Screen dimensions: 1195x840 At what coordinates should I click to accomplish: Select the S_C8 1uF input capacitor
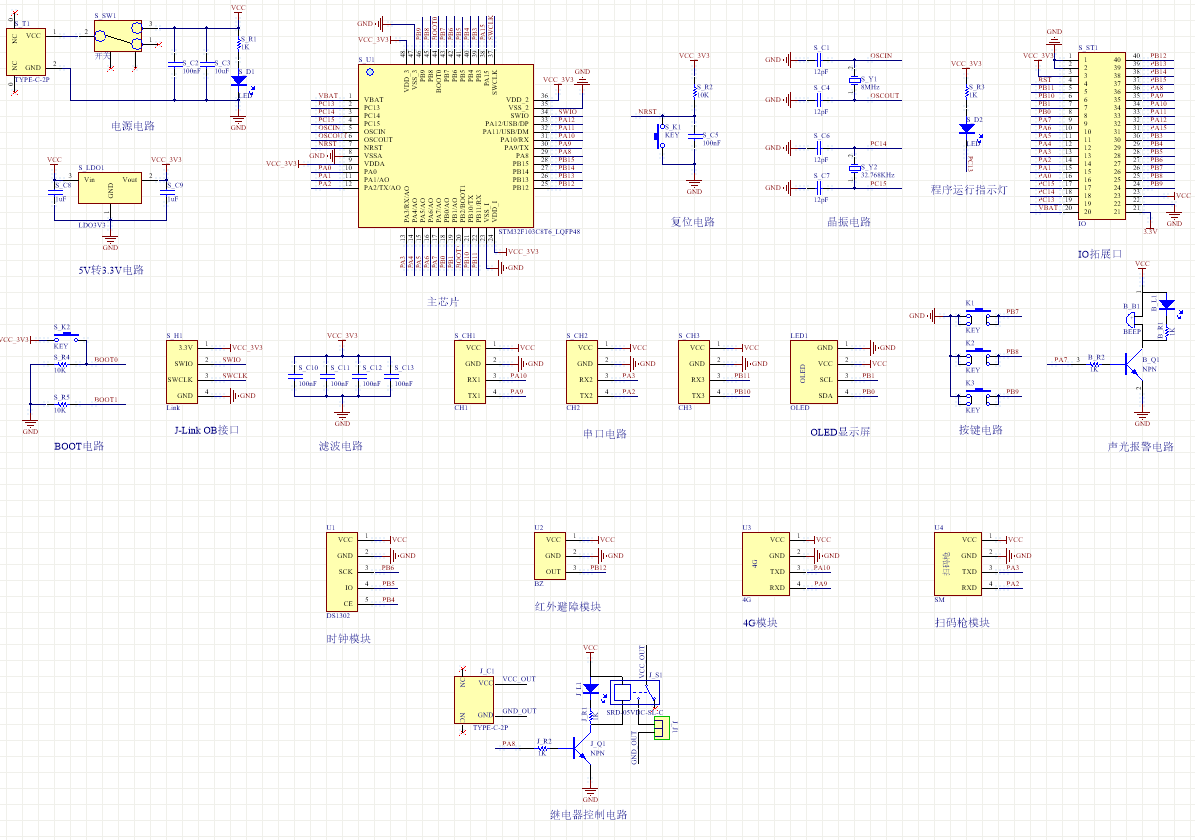(x=55, y=192)
